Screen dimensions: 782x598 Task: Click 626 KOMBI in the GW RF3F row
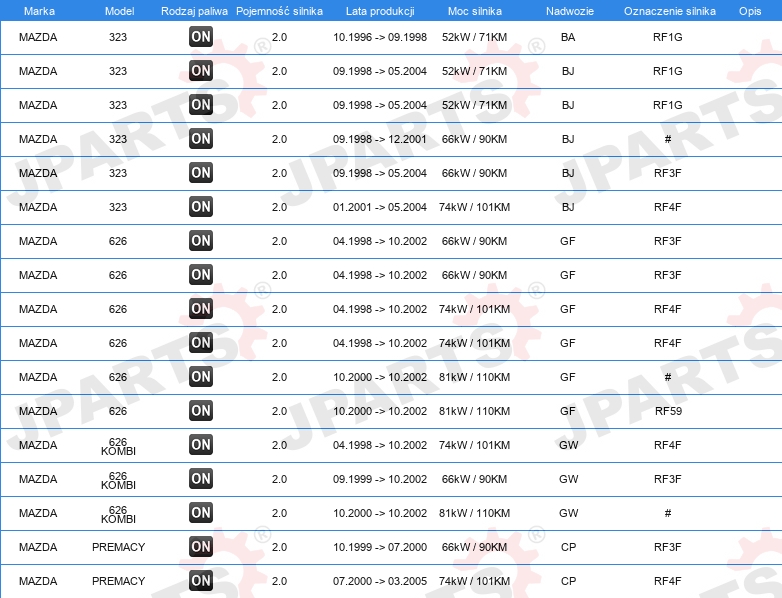[118, 480]
